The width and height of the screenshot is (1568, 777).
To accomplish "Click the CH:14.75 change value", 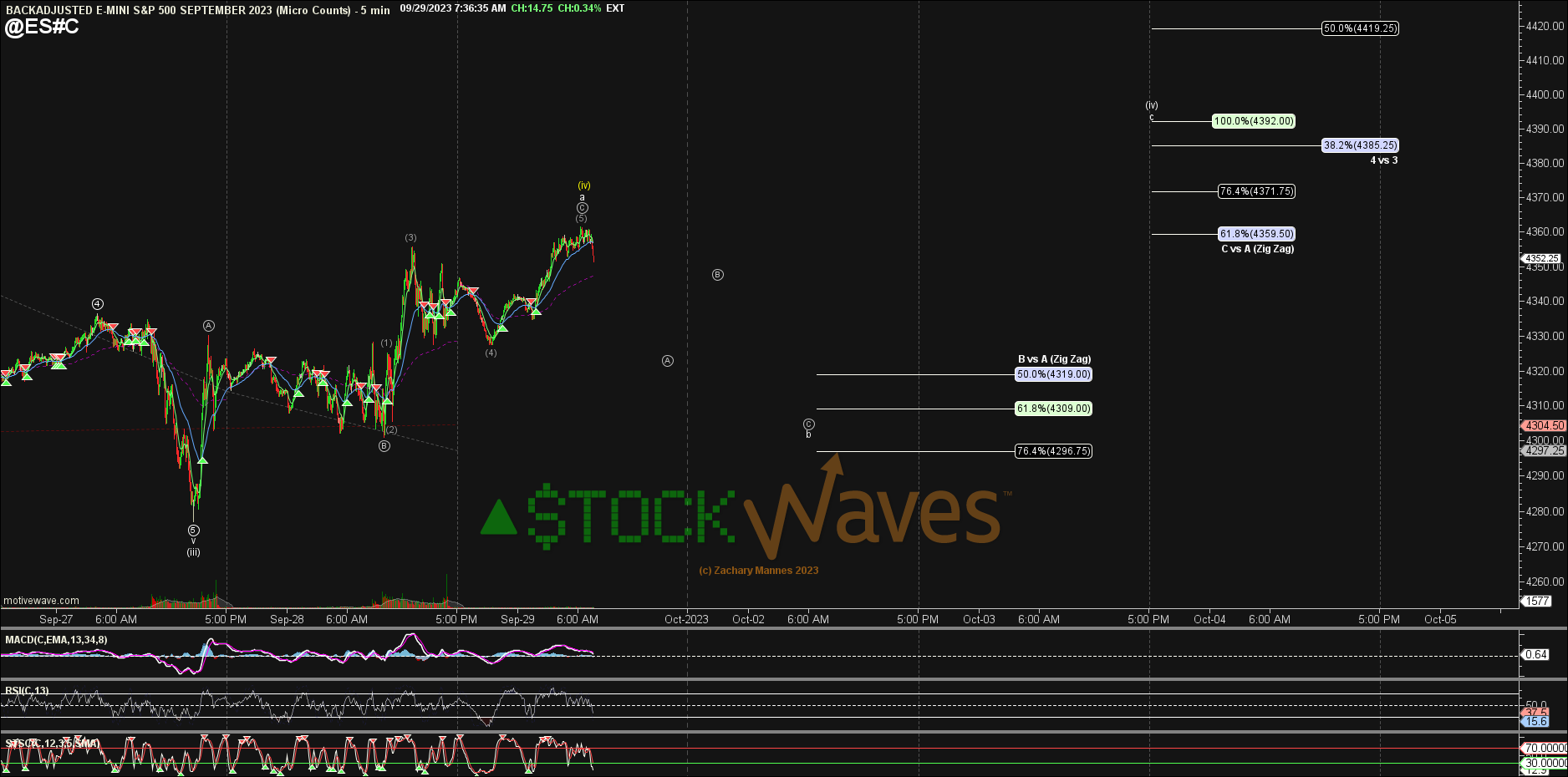I will tap(532, 8).
